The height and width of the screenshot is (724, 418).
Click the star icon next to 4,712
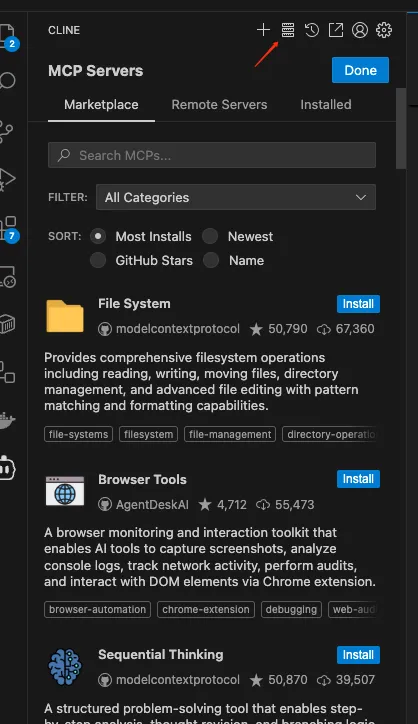pyautogui.click(x=205, y=505)
